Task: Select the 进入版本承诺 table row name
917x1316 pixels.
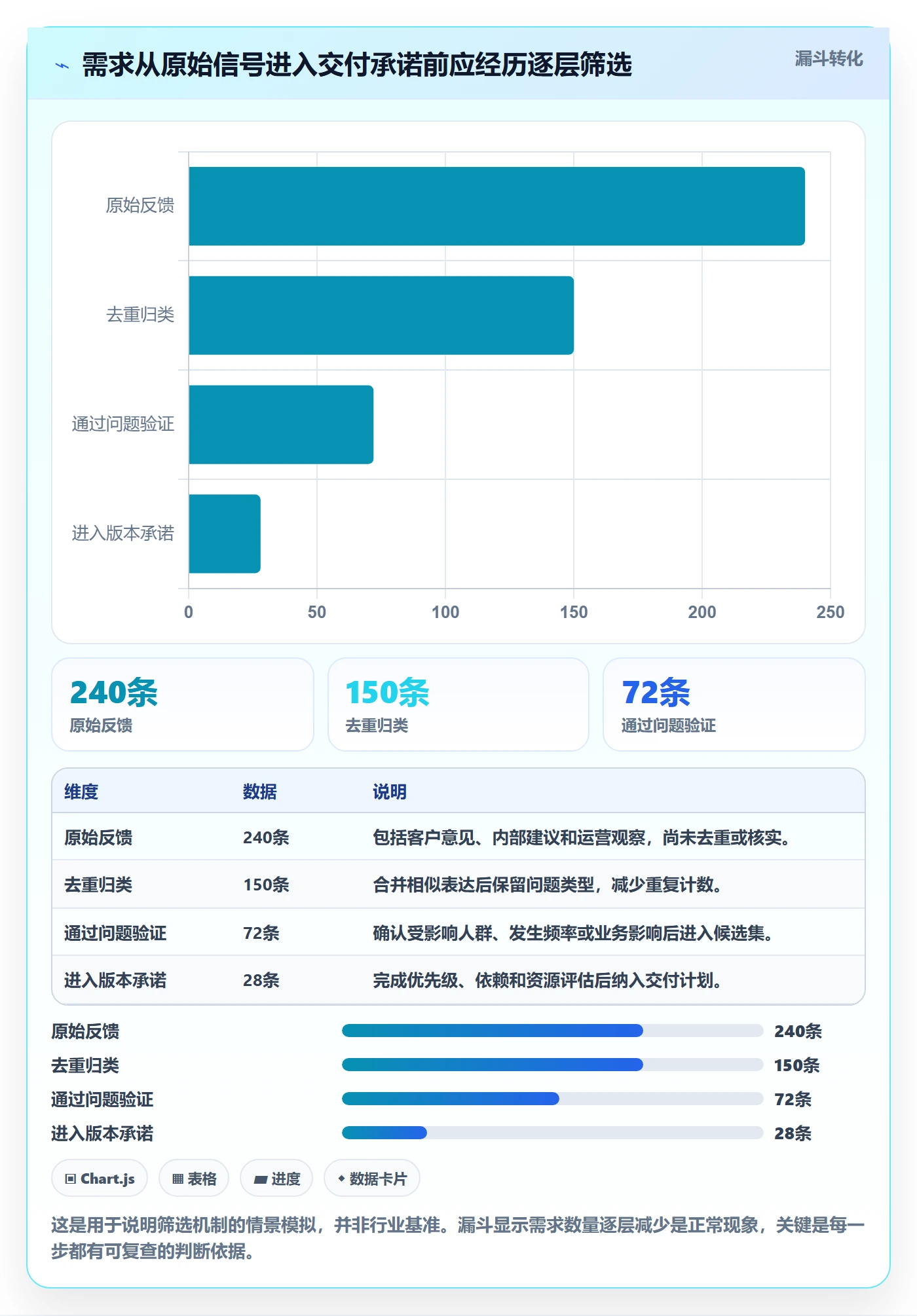Action: [115, 980]
